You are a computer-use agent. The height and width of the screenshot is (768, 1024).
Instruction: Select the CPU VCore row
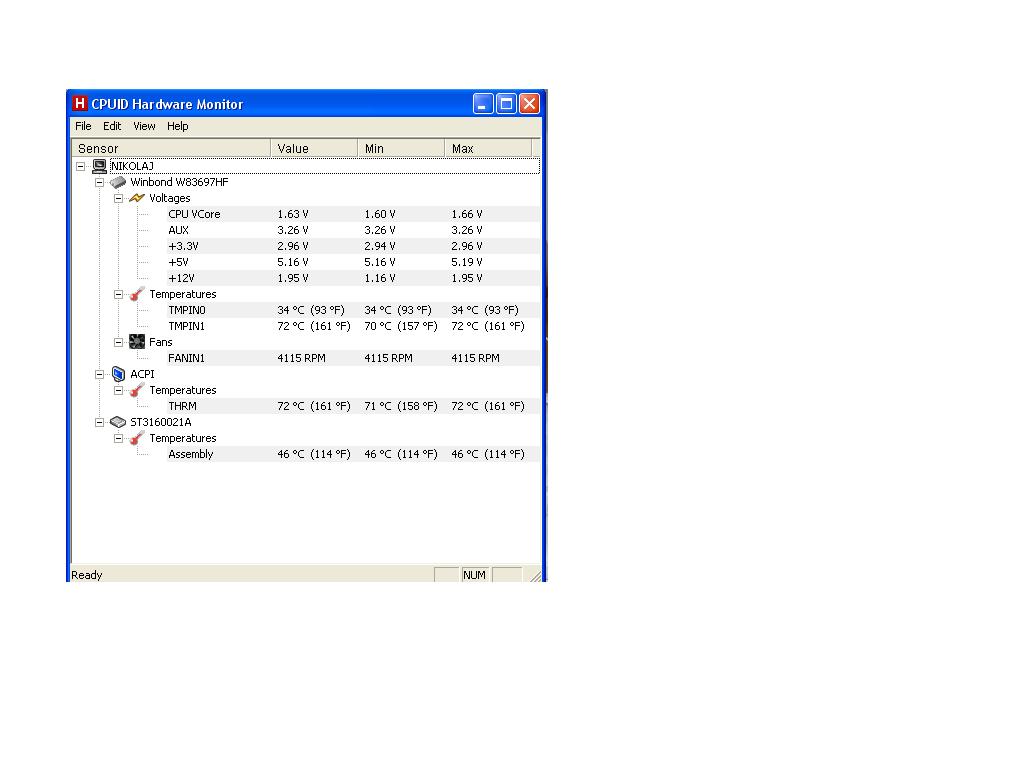353,214
